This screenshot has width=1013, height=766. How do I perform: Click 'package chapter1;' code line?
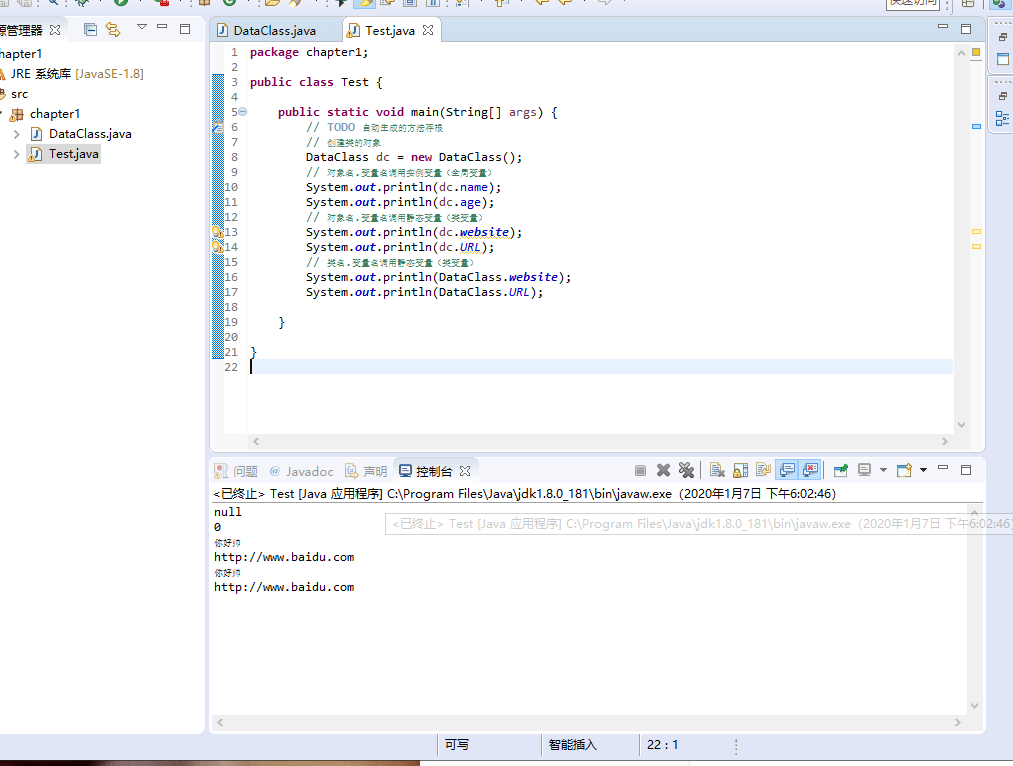(x=309, y=52)
